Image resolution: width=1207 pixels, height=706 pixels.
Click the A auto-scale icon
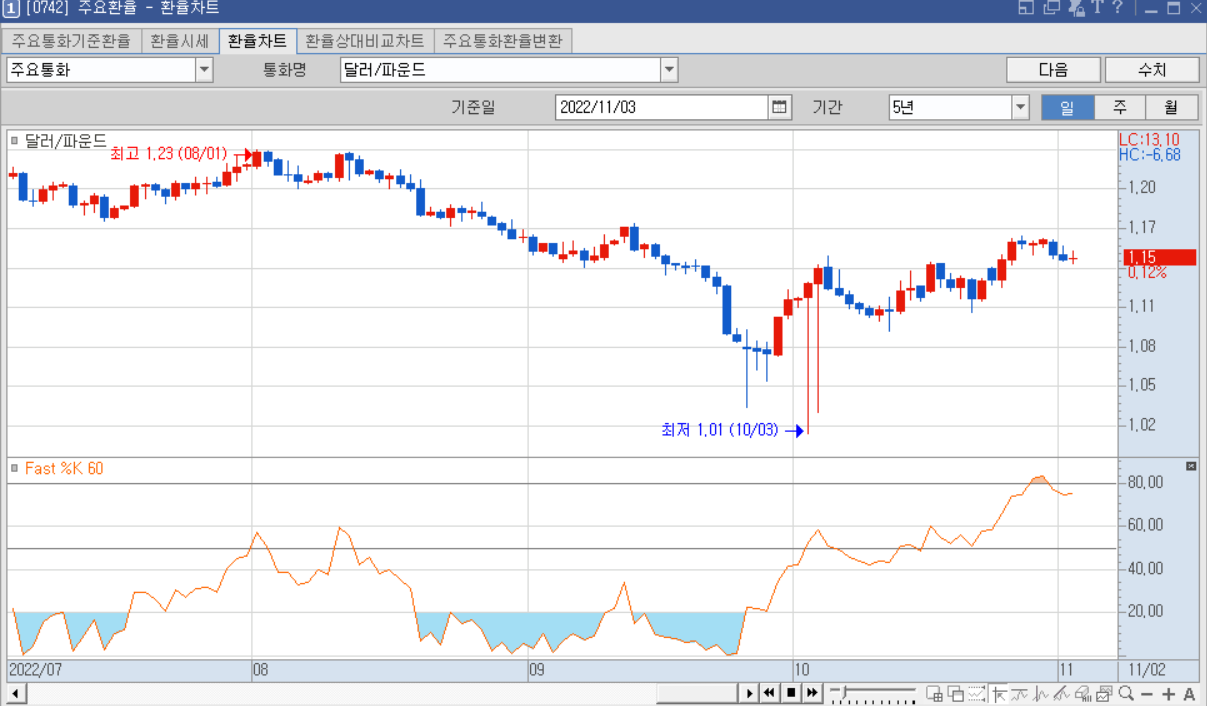pyautogui.click(x=1189, y=694)
